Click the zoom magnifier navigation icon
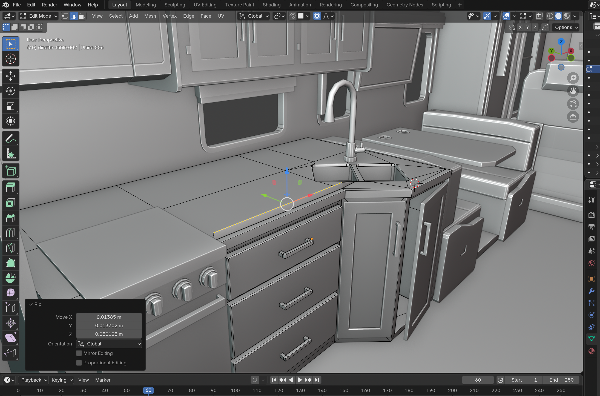 [572, 78]
